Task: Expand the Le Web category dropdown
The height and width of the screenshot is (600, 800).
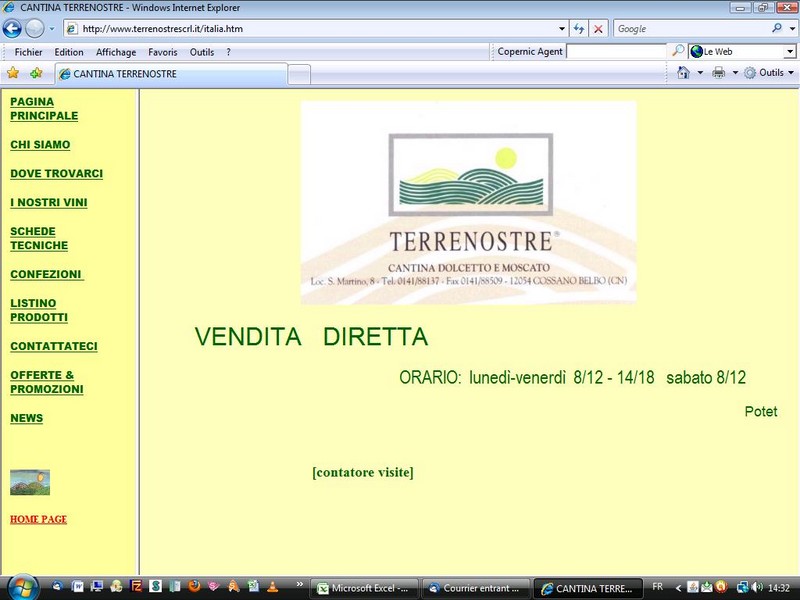Action: (x=790, y=52)
